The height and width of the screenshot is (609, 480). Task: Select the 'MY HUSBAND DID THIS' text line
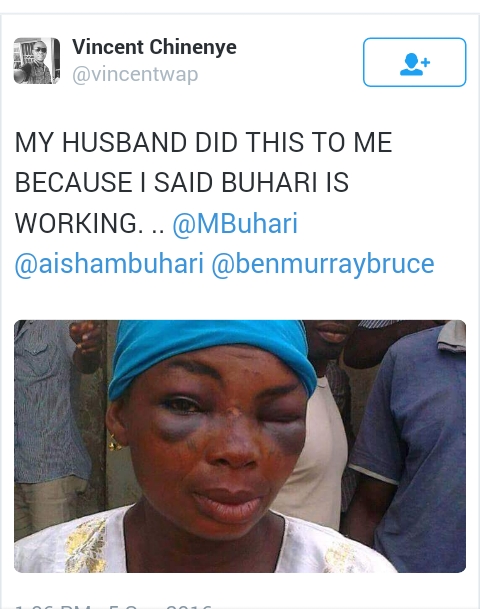pyautogui.click(x=203, y=142)
